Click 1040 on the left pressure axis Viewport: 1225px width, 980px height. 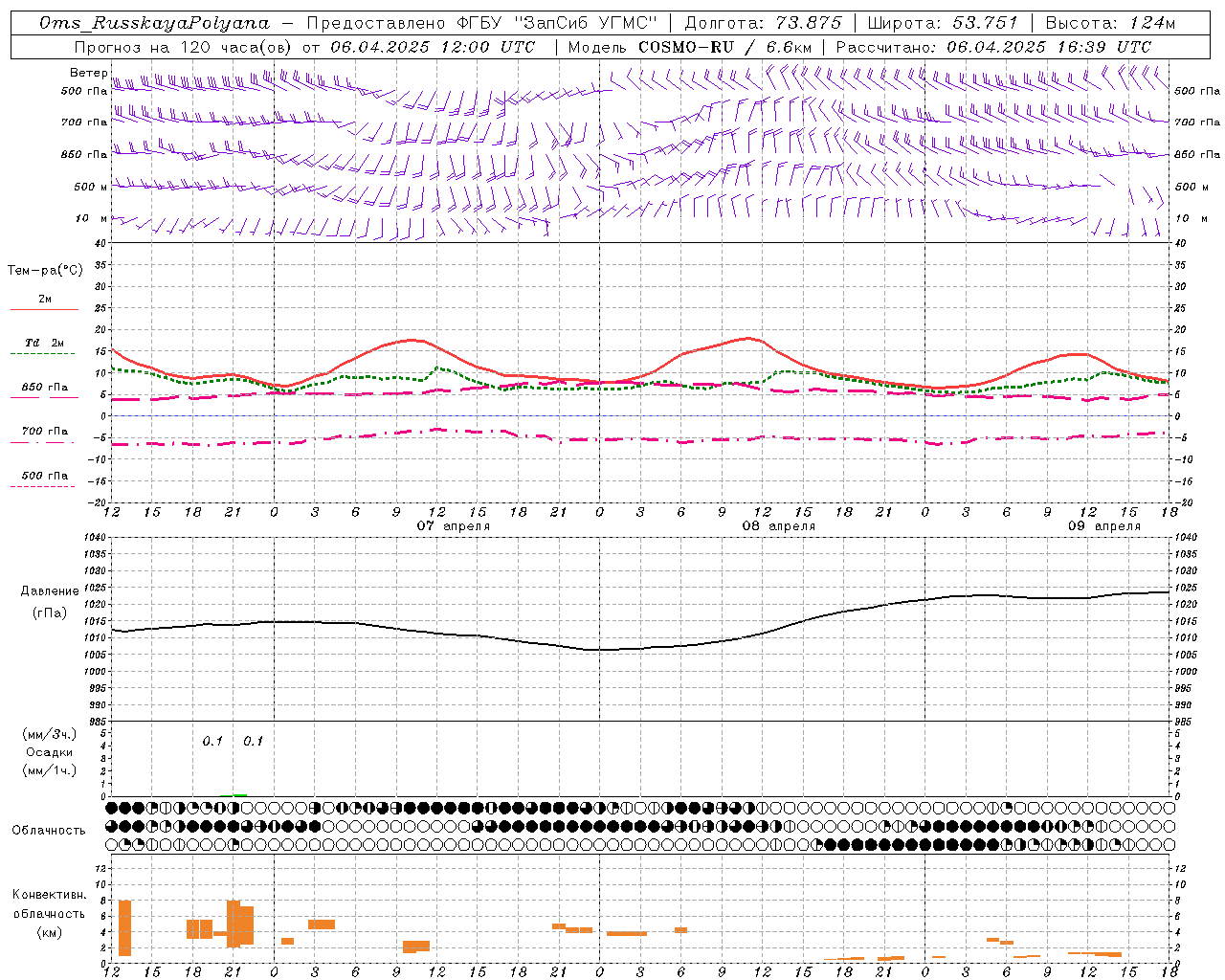pyautogui.click(x=97, y=538)
